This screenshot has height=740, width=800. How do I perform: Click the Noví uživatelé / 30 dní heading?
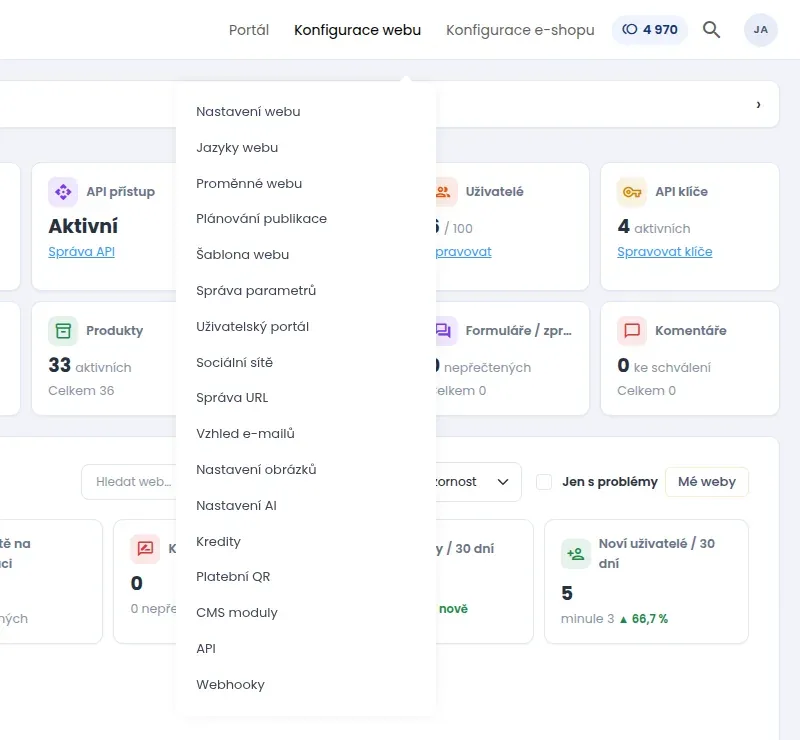click(x=657, y=554)
